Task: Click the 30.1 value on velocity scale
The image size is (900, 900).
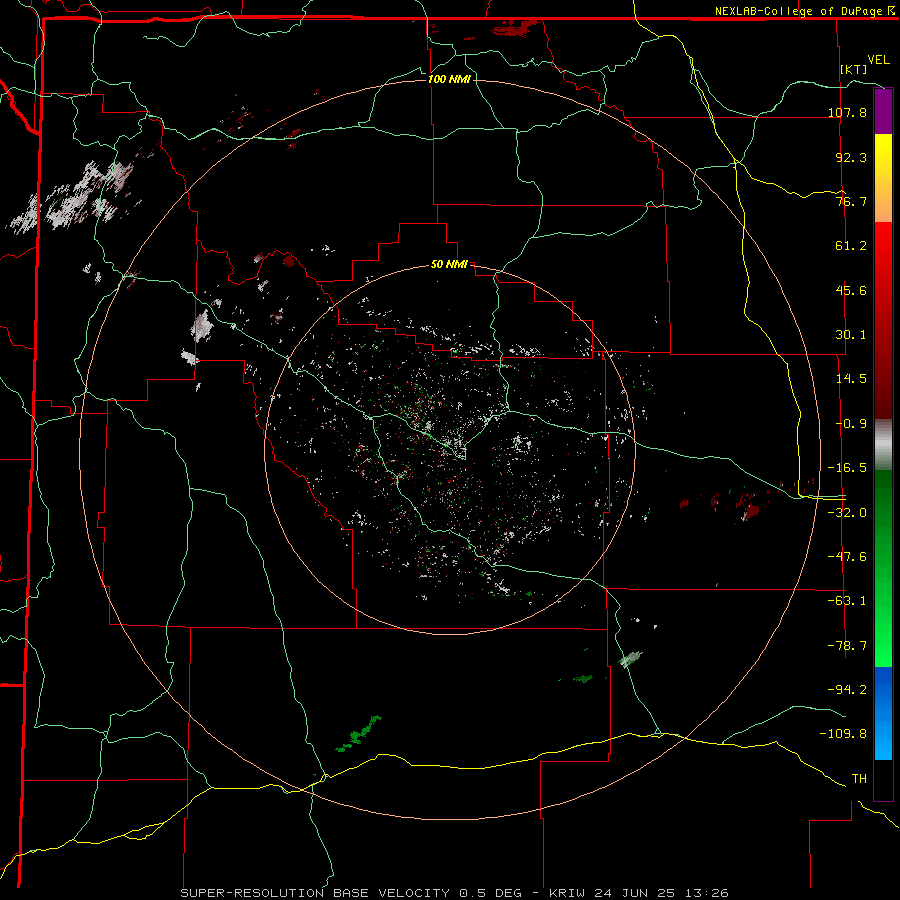Action: (x=851, y=334)
